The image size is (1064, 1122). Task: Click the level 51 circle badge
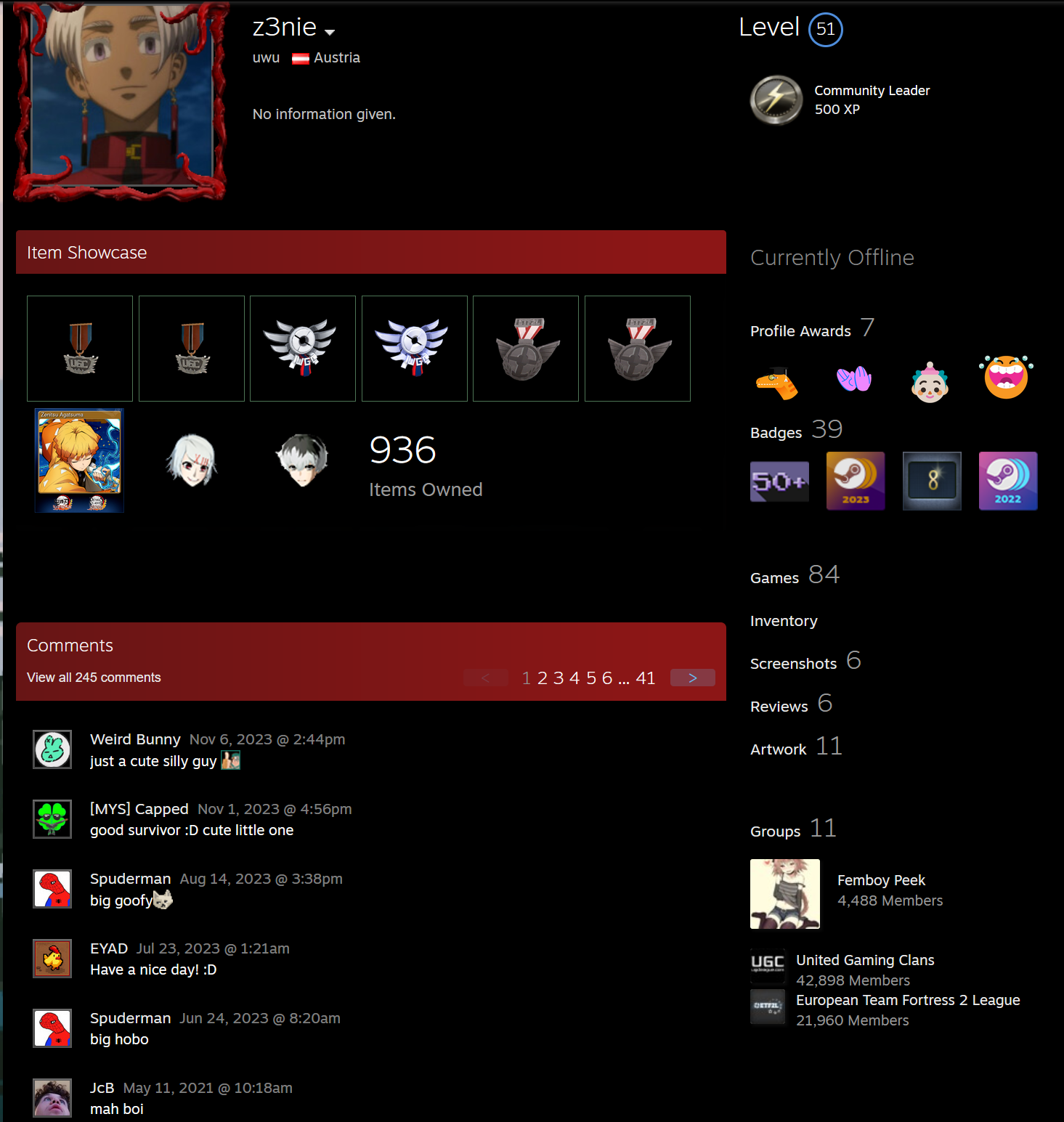[x=826, y=29]
